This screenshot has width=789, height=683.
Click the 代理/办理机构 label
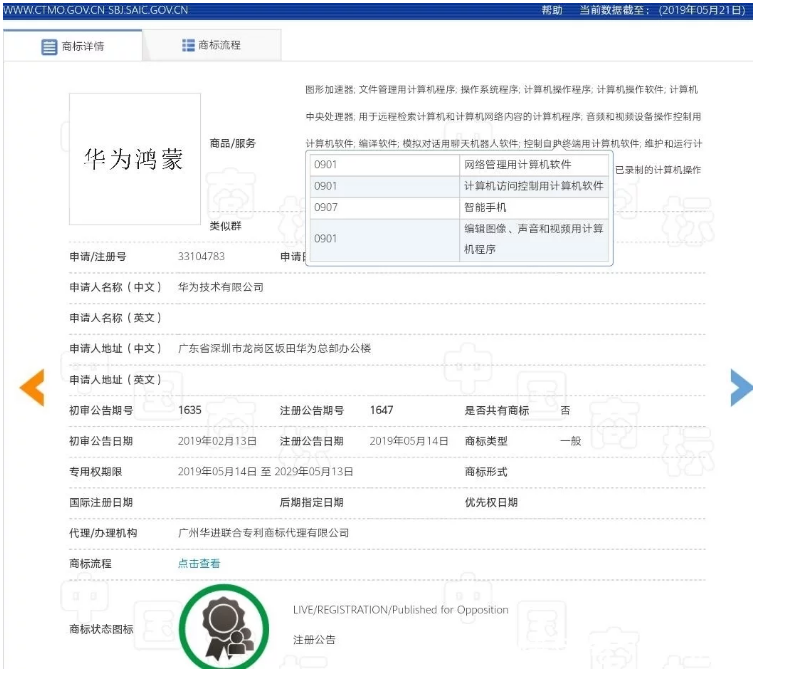click(103, 533)
